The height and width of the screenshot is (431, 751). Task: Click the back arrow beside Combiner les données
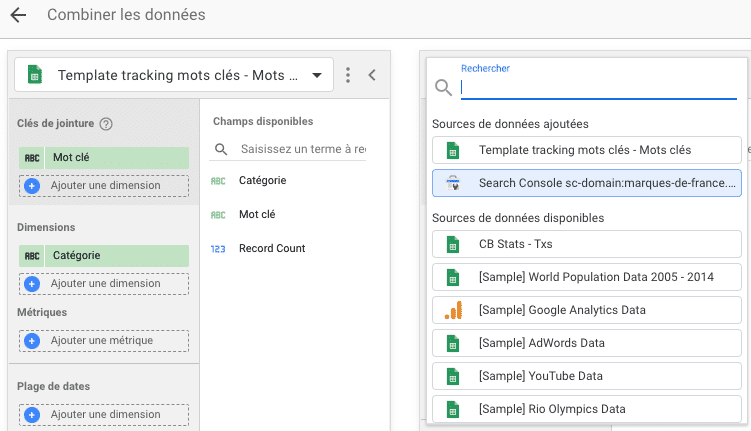click(18, 15)
